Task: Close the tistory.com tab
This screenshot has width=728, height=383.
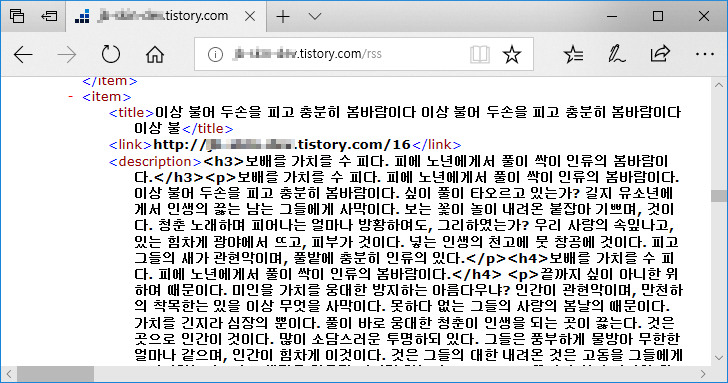Action: click(x=250, y=16)
